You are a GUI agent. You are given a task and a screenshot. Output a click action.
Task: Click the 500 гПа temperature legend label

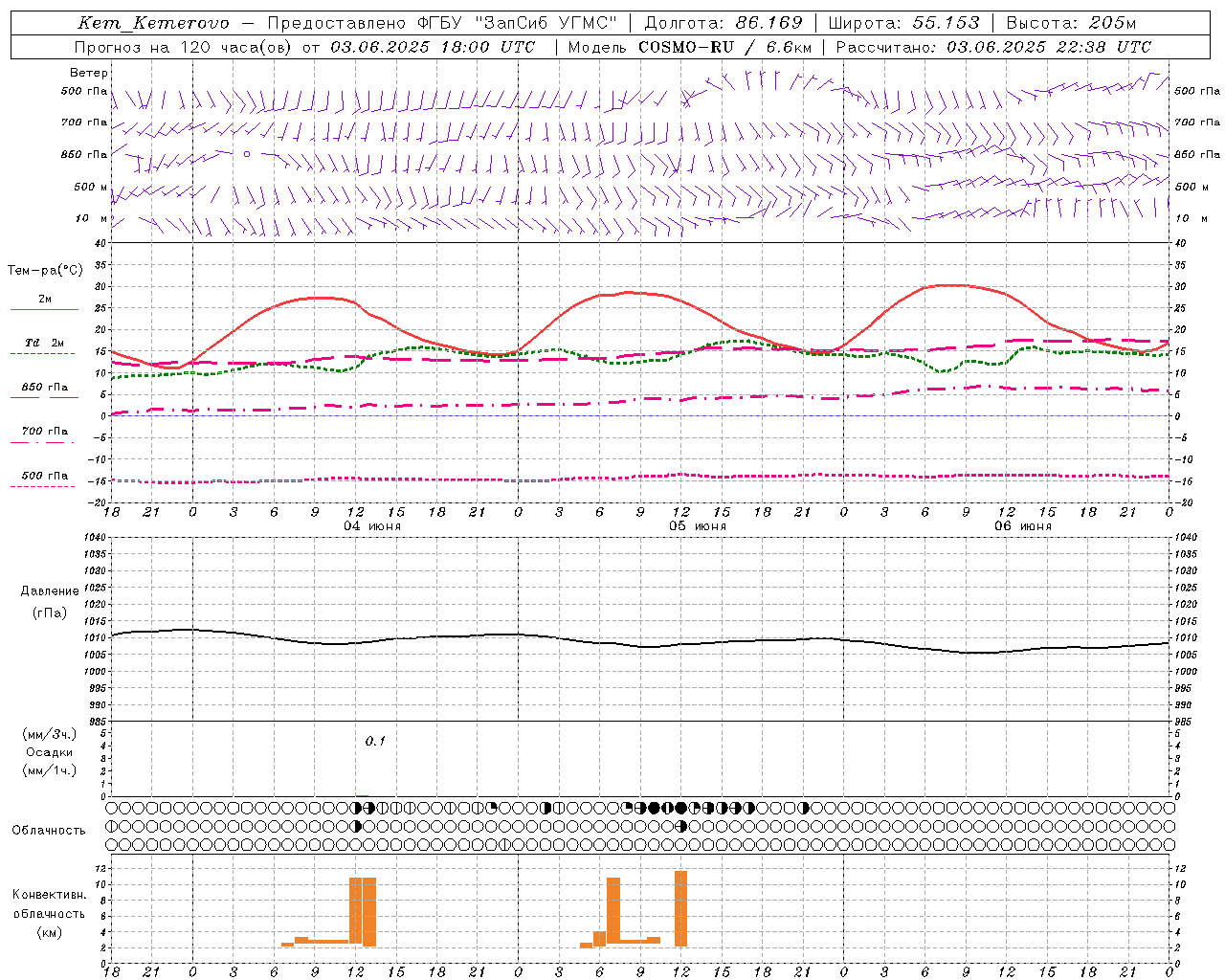point(45,476)
